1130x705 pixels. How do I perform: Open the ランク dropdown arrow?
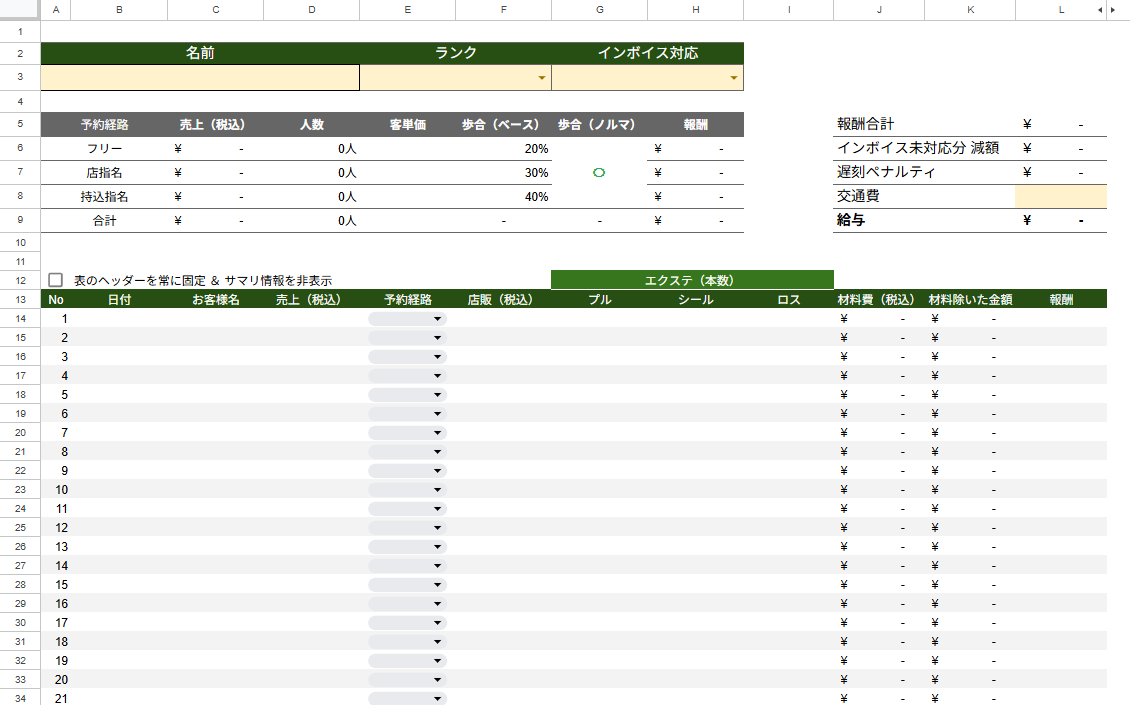542,78
